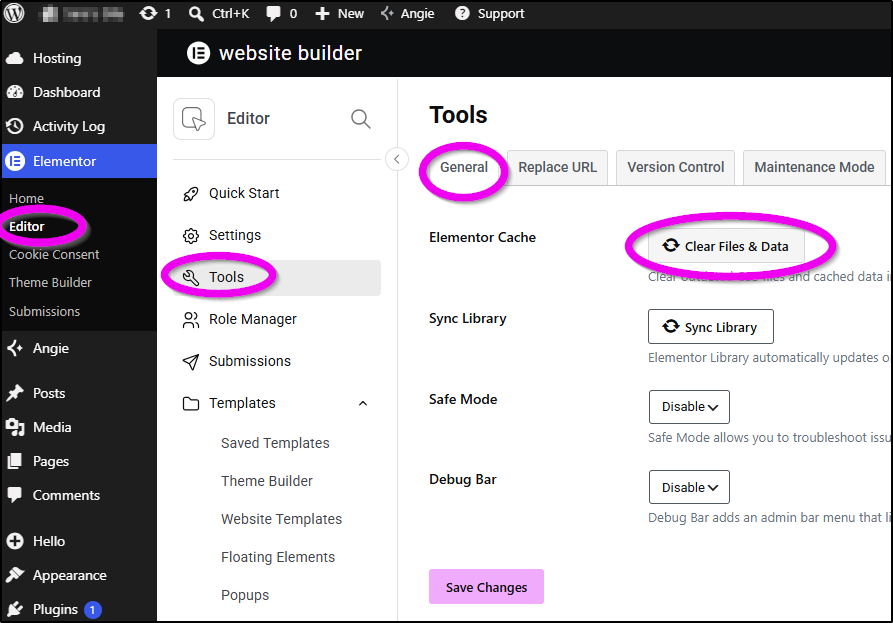Open Elementor Home submenu link
The image size is (893, 623).
coord(26,198)
